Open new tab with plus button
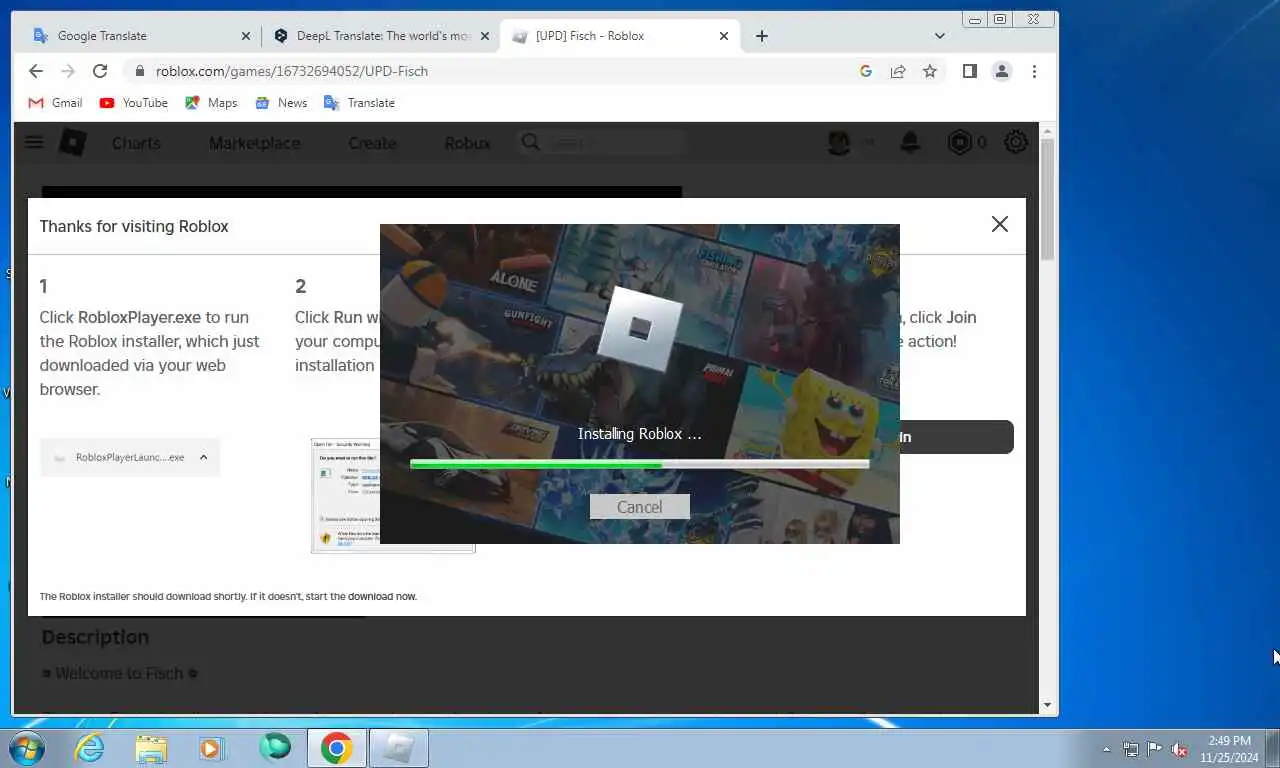 (762, 36)
